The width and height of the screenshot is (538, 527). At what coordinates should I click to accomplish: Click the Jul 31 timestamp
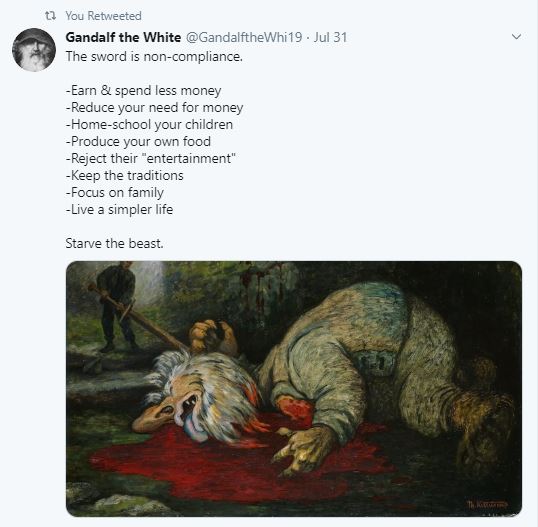coord(330,37)
